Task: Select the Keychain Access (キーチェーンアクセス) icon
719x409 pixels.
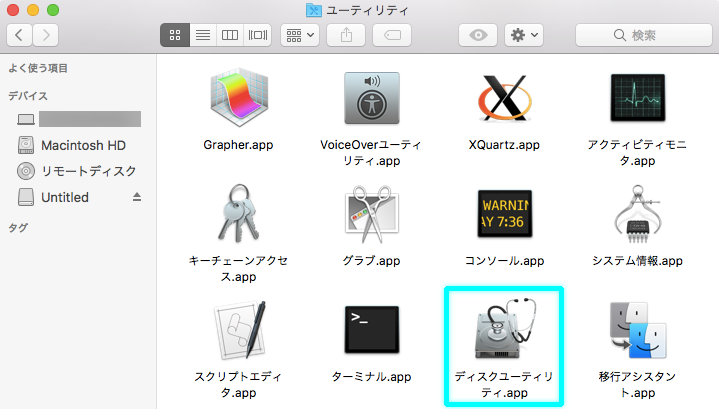Action: click(238, 213)
